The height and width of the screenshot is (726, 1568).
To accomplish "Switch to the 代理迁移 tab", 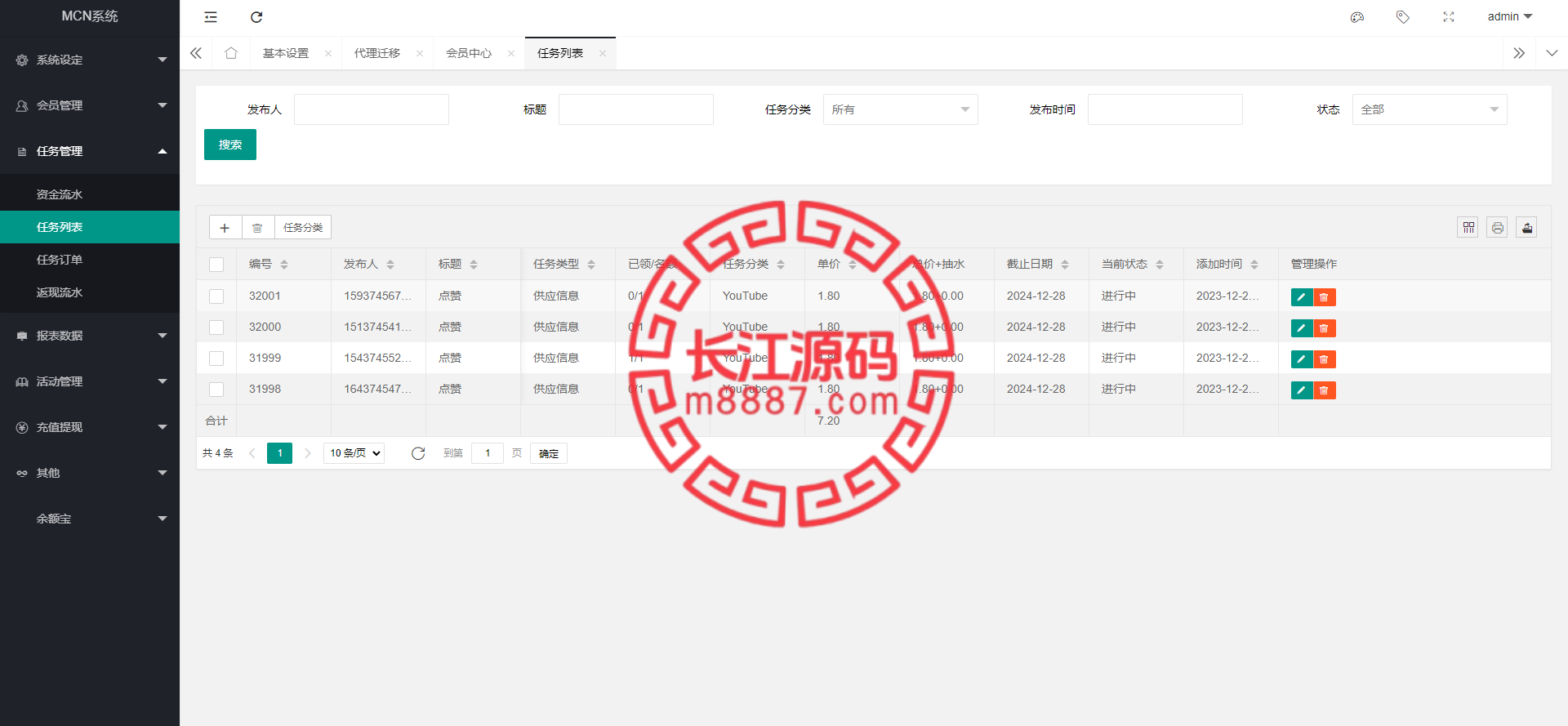I will point(377,53).
